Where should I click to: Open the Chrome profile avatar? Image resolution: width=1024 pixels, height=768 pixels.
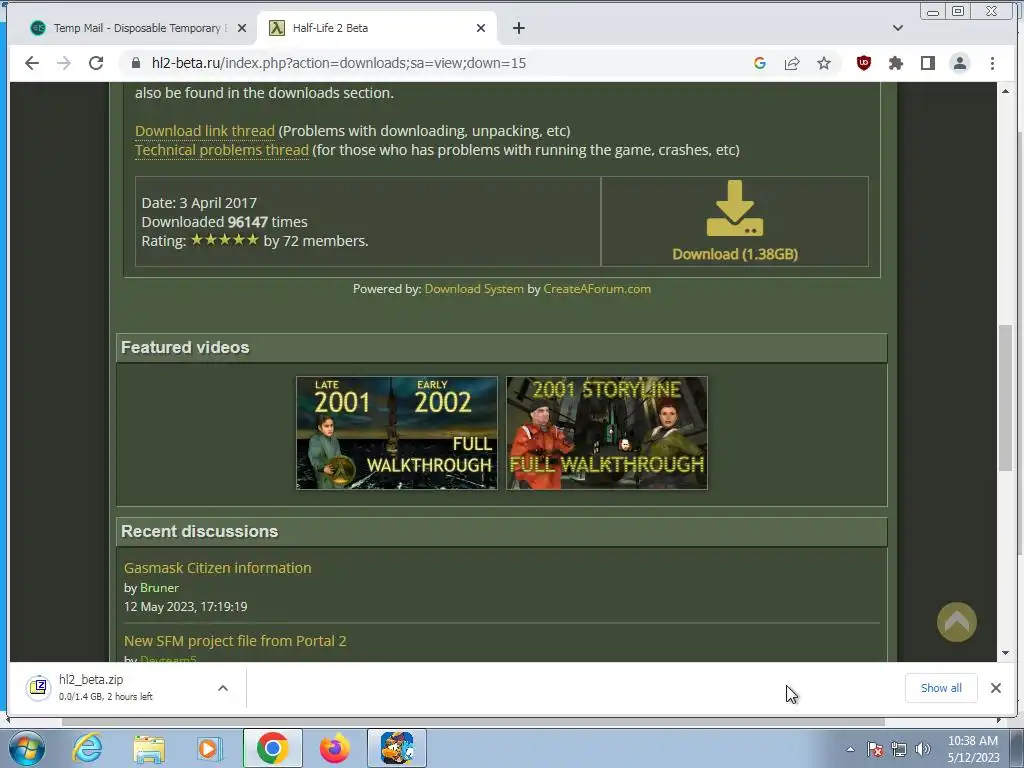click(x=959, y=63)
